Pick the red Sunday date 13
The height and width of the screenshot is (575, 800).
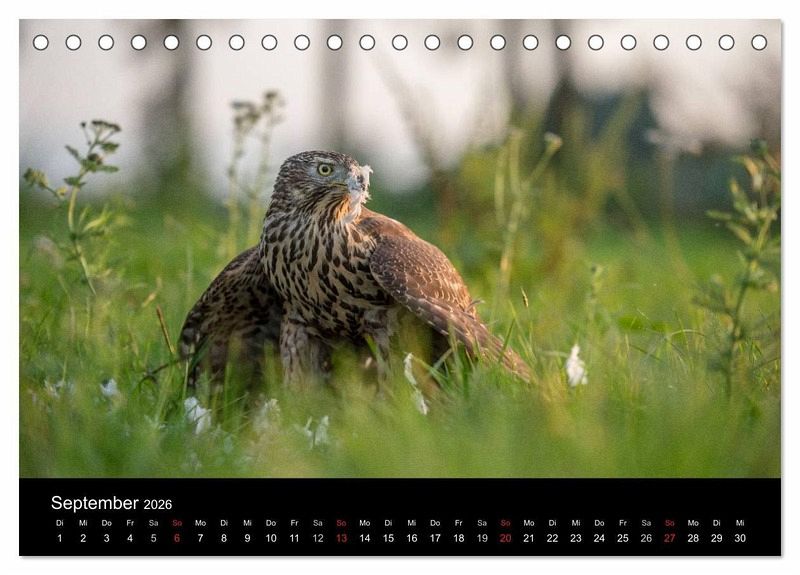(341, 538)
